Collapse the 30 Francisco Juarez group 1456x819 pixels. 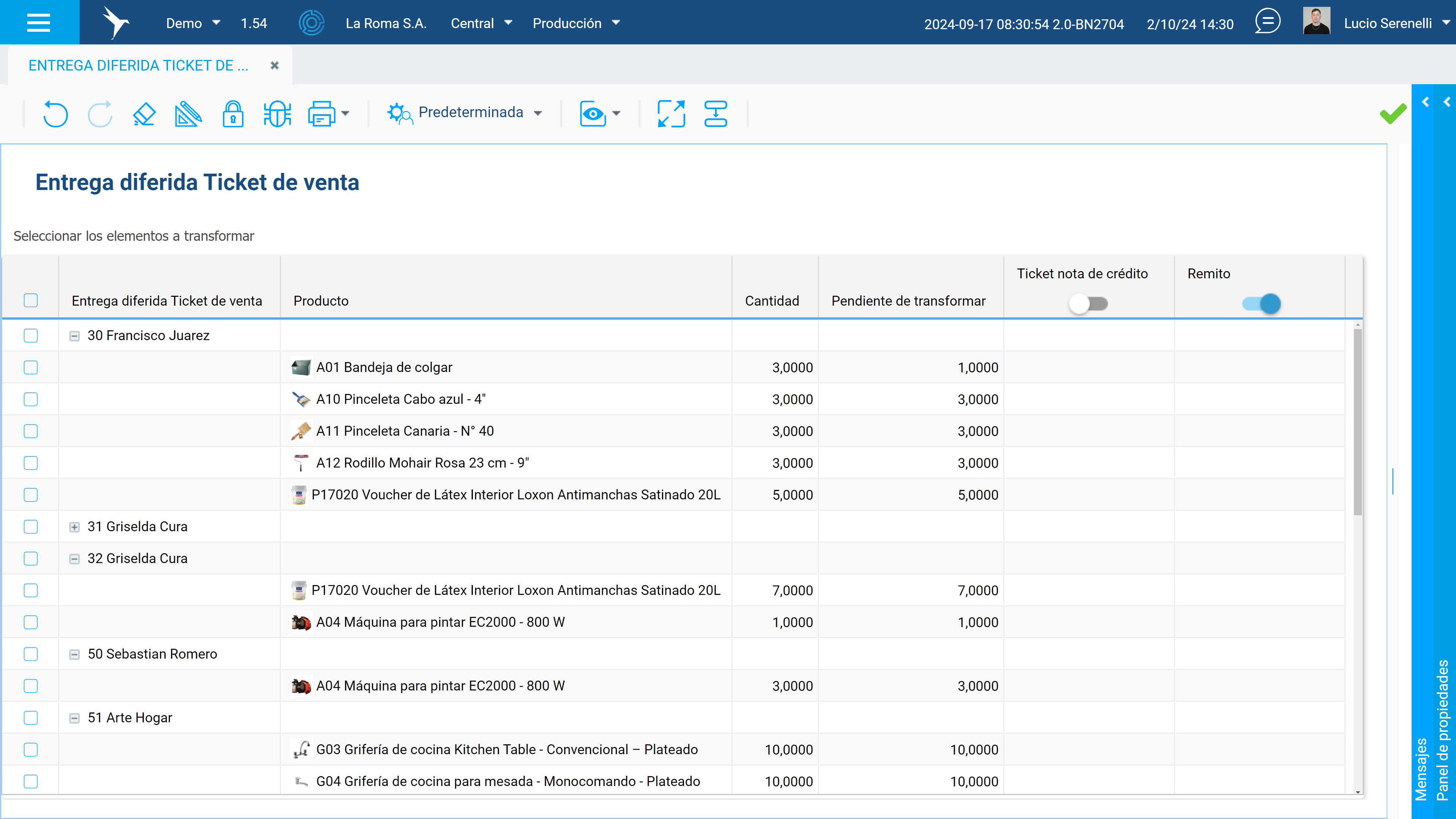tap(74, 336)
